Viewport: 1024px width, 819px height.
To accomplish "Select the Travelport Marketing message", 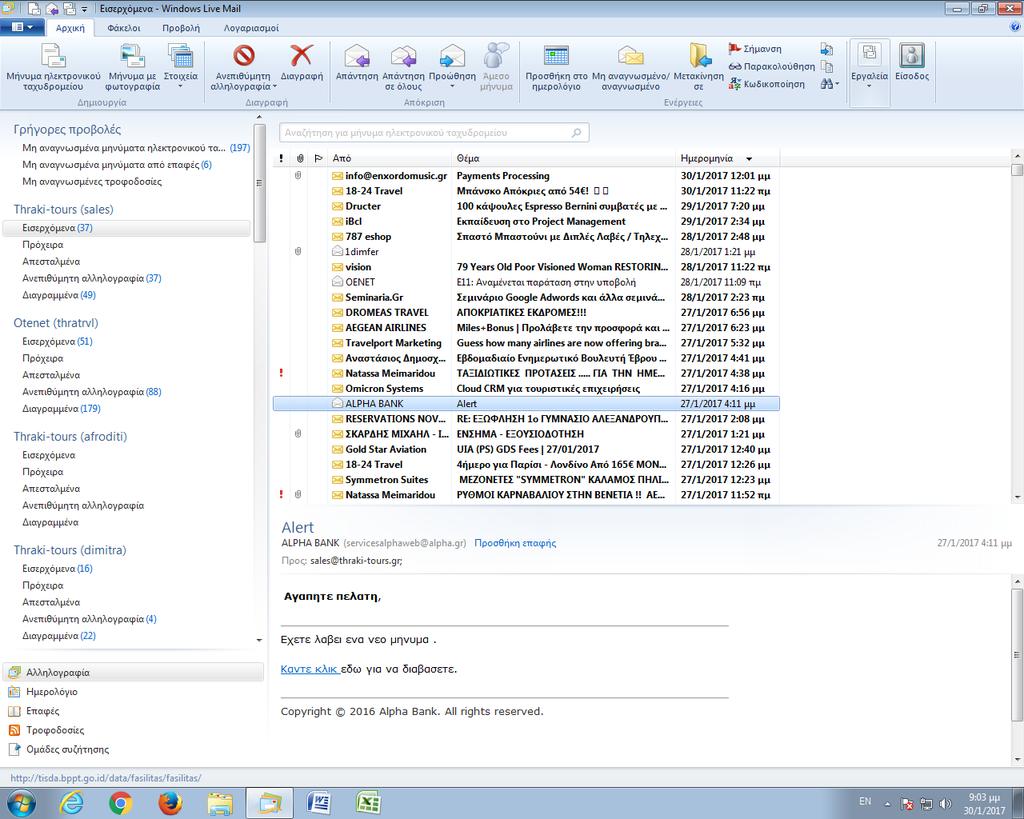I will tap(526, 343).
